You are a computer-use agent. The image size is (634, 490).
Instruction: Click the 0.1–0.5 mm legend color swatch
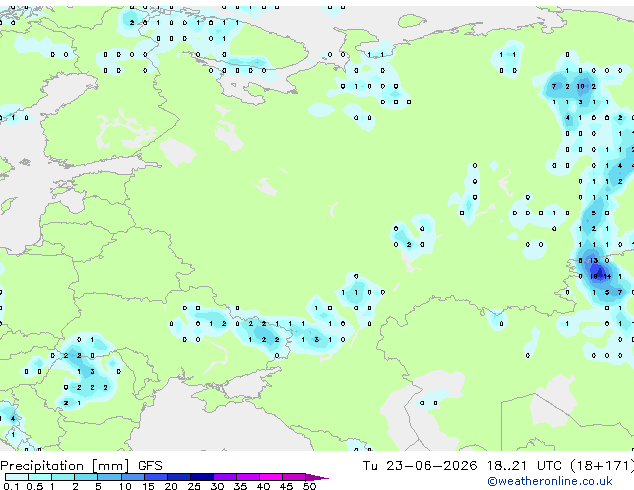click(x=17, y=477)
